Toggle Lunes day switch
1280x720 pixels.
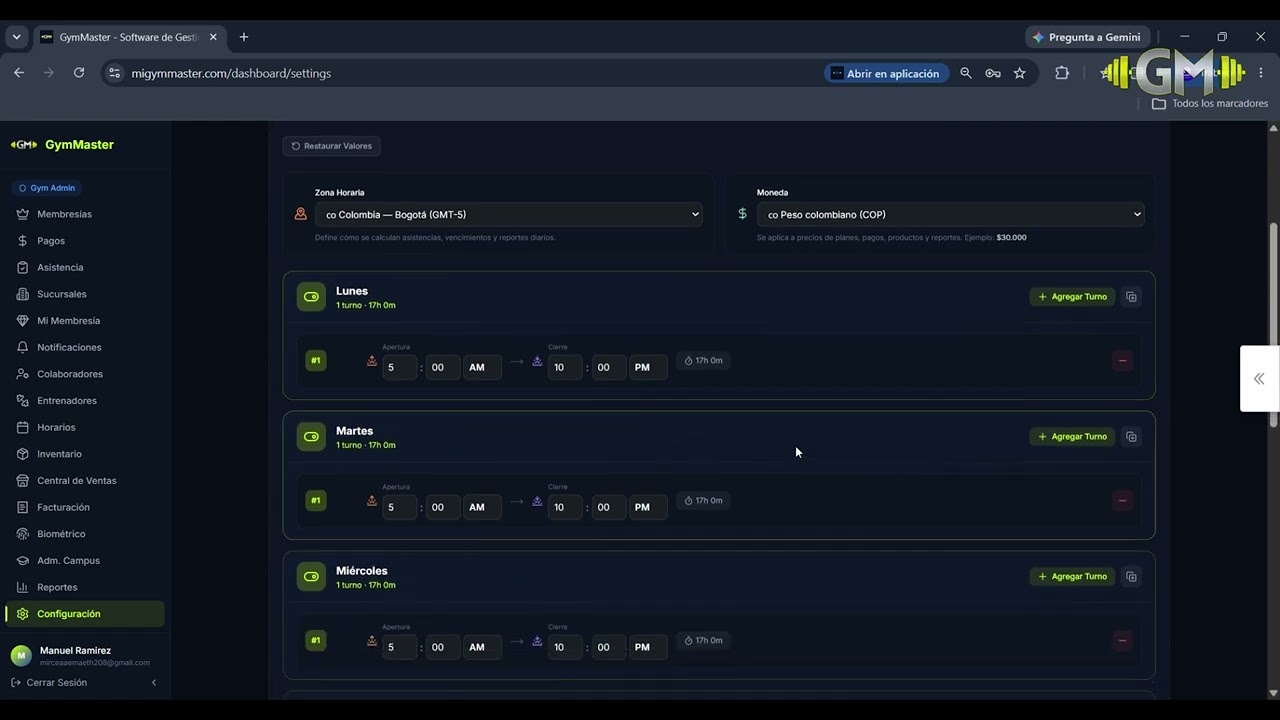point(311,297)
